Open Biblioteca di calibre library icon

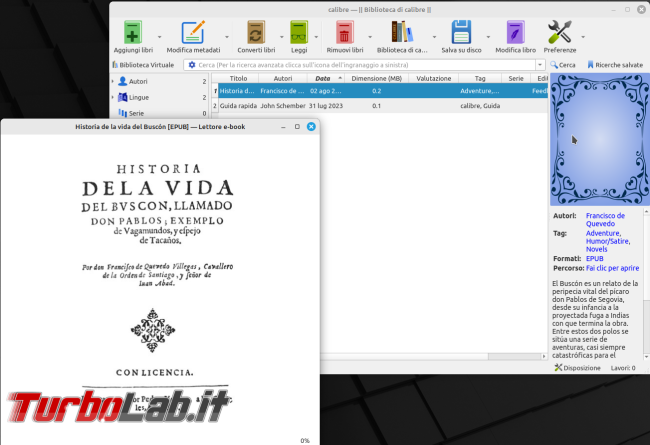click(402, 32)
